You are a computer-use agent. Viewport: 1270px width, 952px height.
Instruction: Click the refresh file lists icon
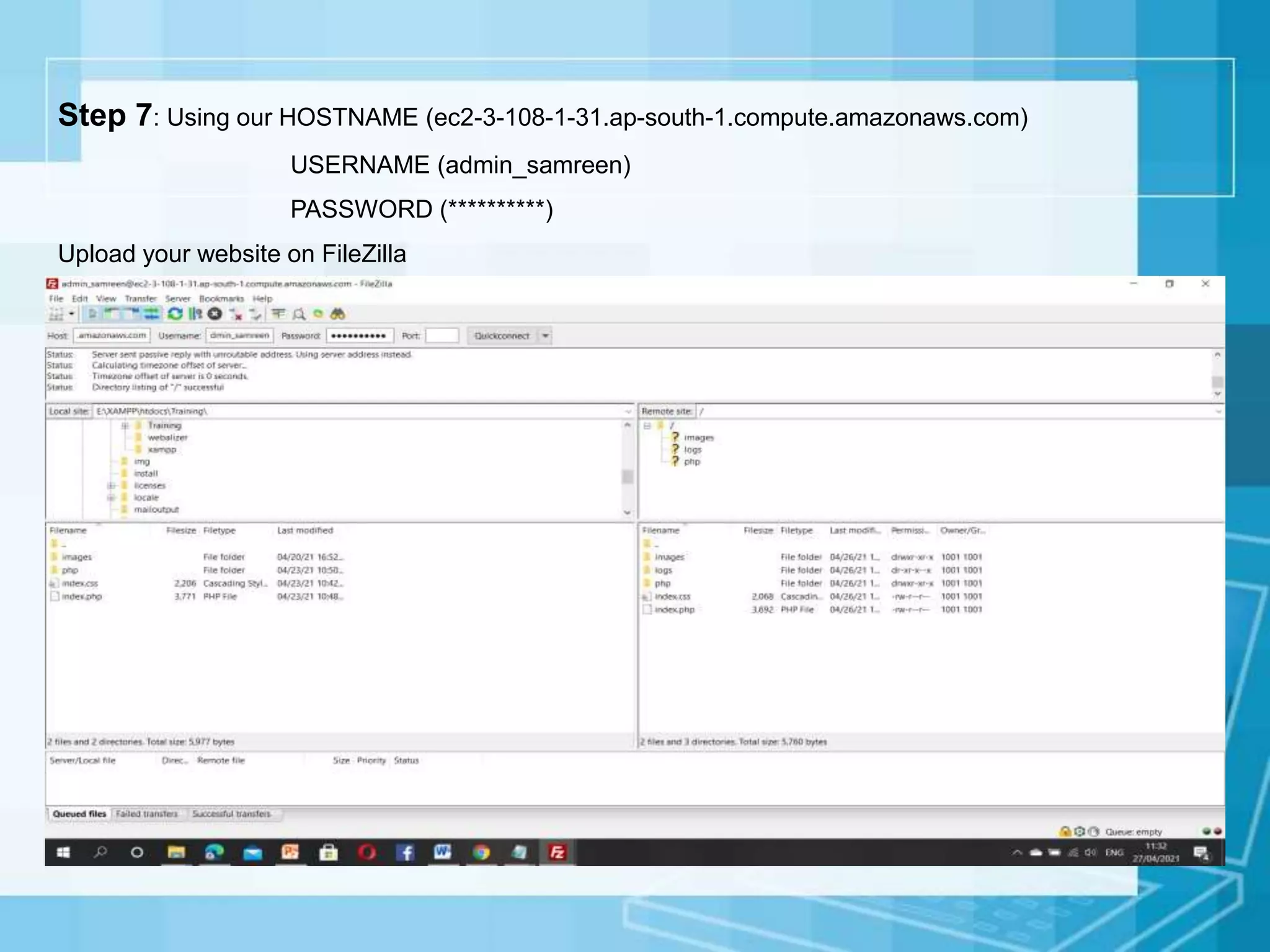(x=175, y=314)
